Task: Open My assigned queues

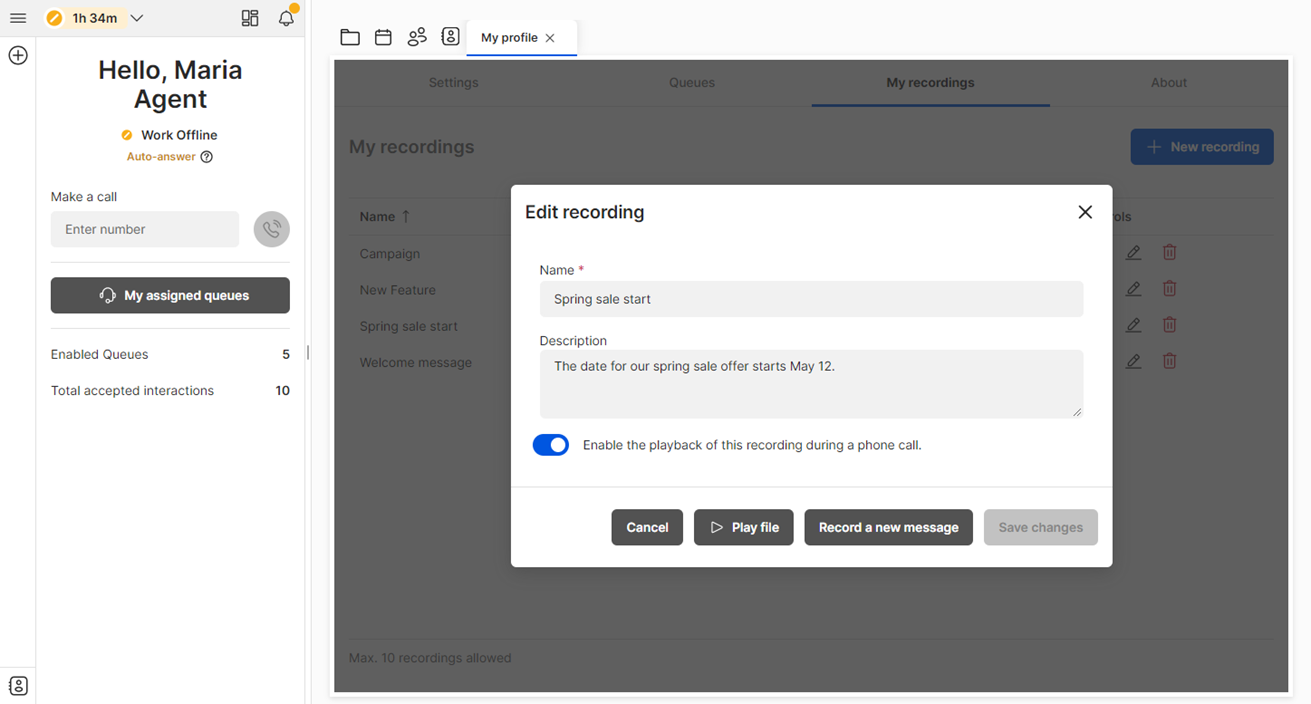Action: coord(170,295)
